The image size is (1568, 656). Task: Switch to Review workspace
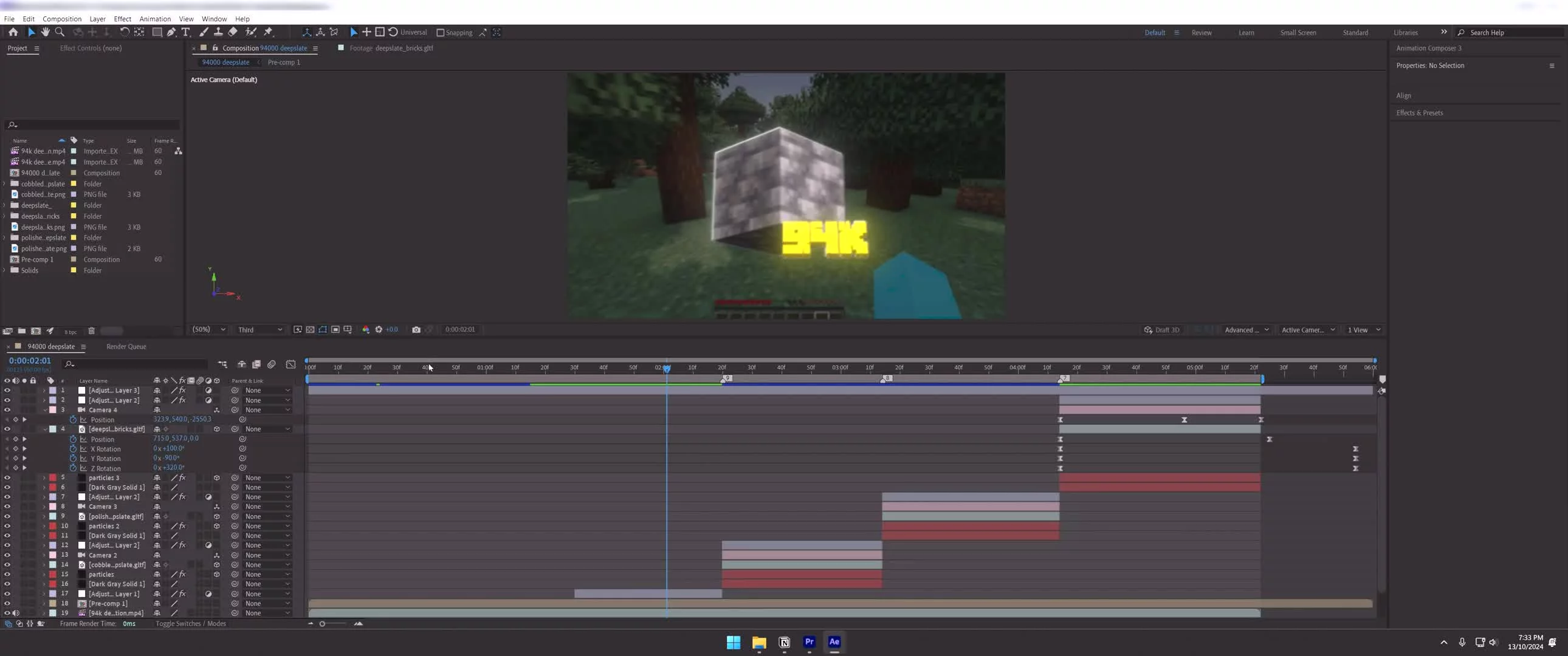click(x=1202, y=33)
